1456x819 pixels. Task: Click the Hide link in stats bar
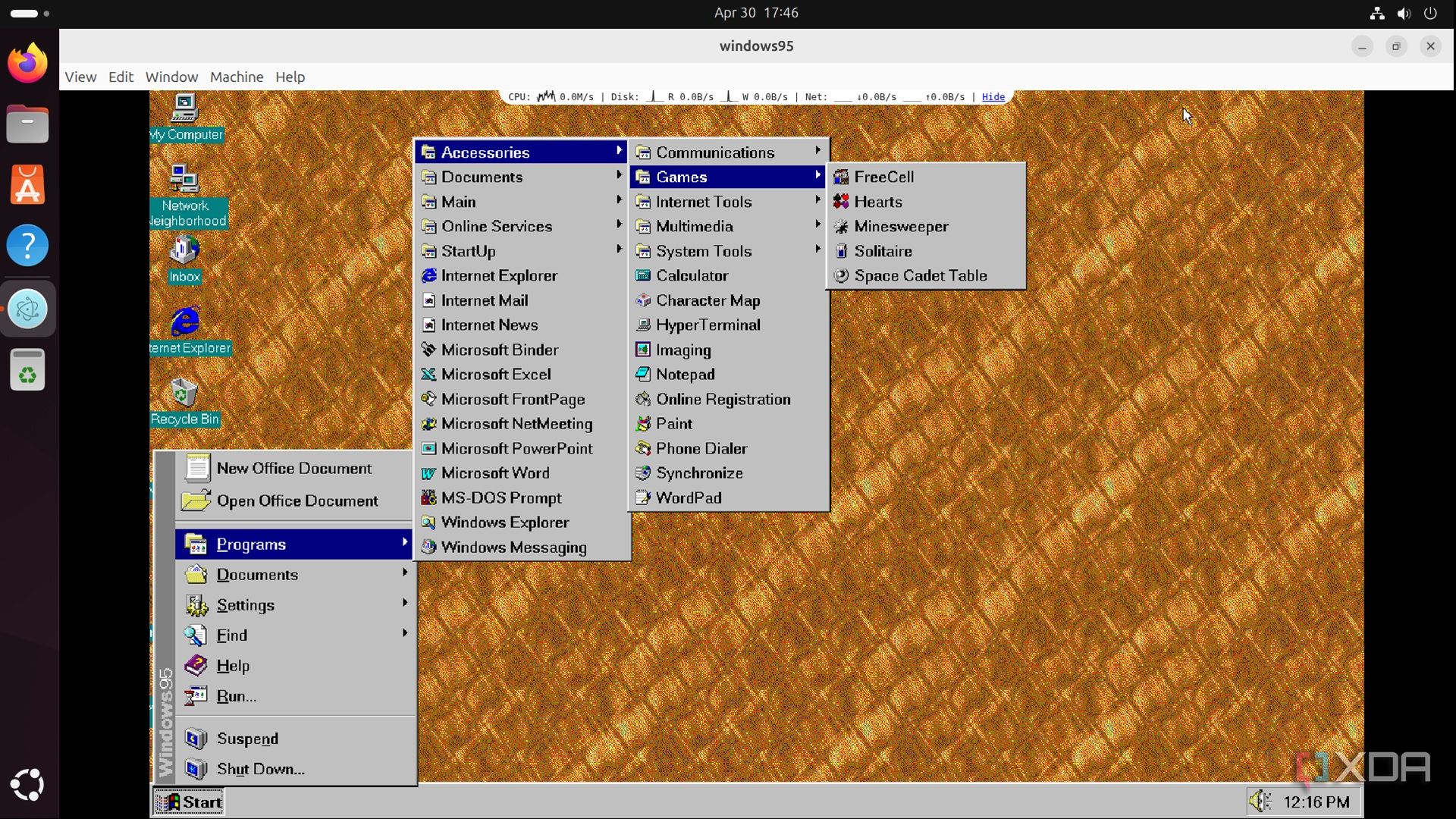(x=993, y=97)
